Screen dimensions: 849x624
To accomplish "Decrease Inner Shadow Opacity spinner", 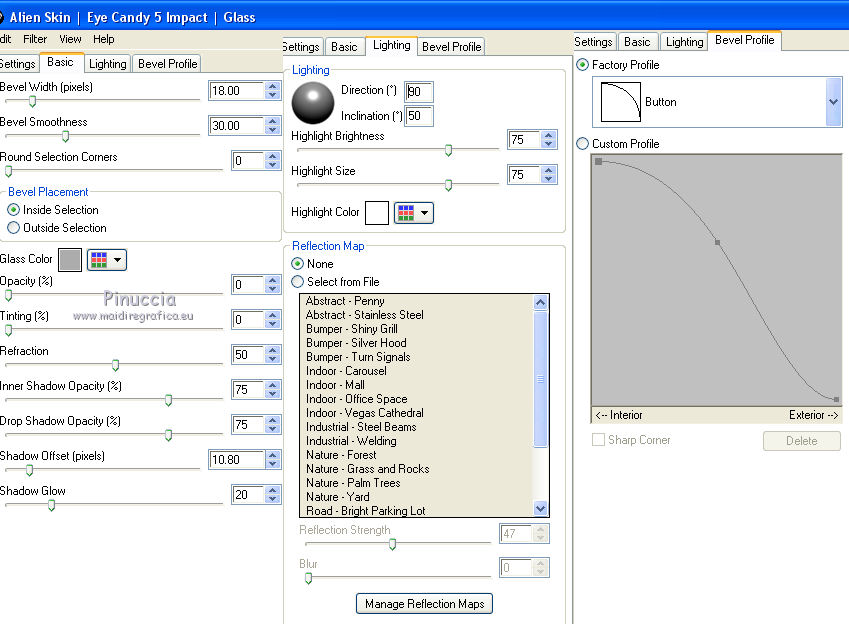I will (273, 394).
